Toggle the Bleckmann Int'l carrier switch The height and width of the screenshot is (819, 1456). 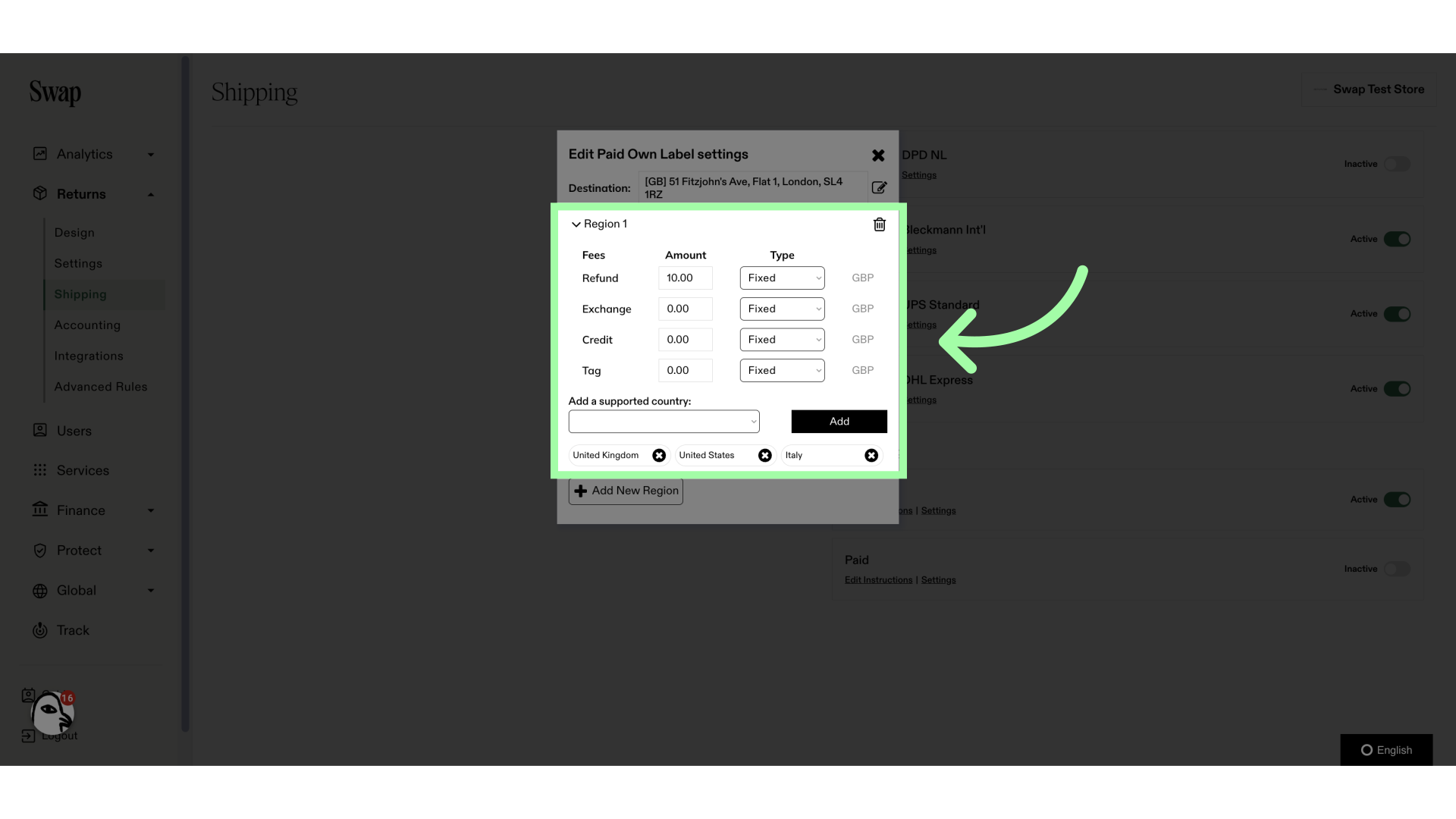[1397, 239]
